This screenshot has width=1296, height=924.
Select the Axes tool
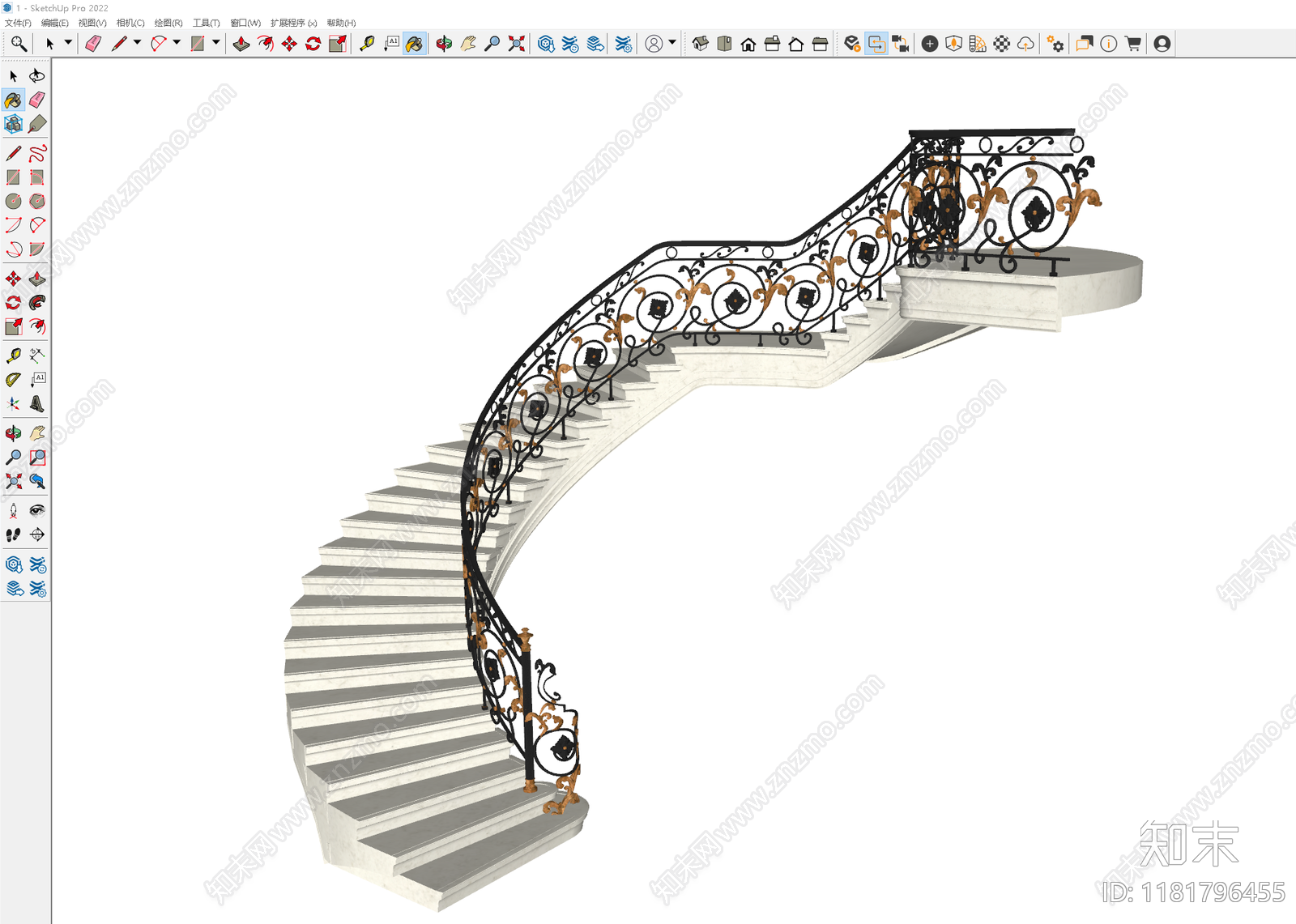[x=14, y=403]
